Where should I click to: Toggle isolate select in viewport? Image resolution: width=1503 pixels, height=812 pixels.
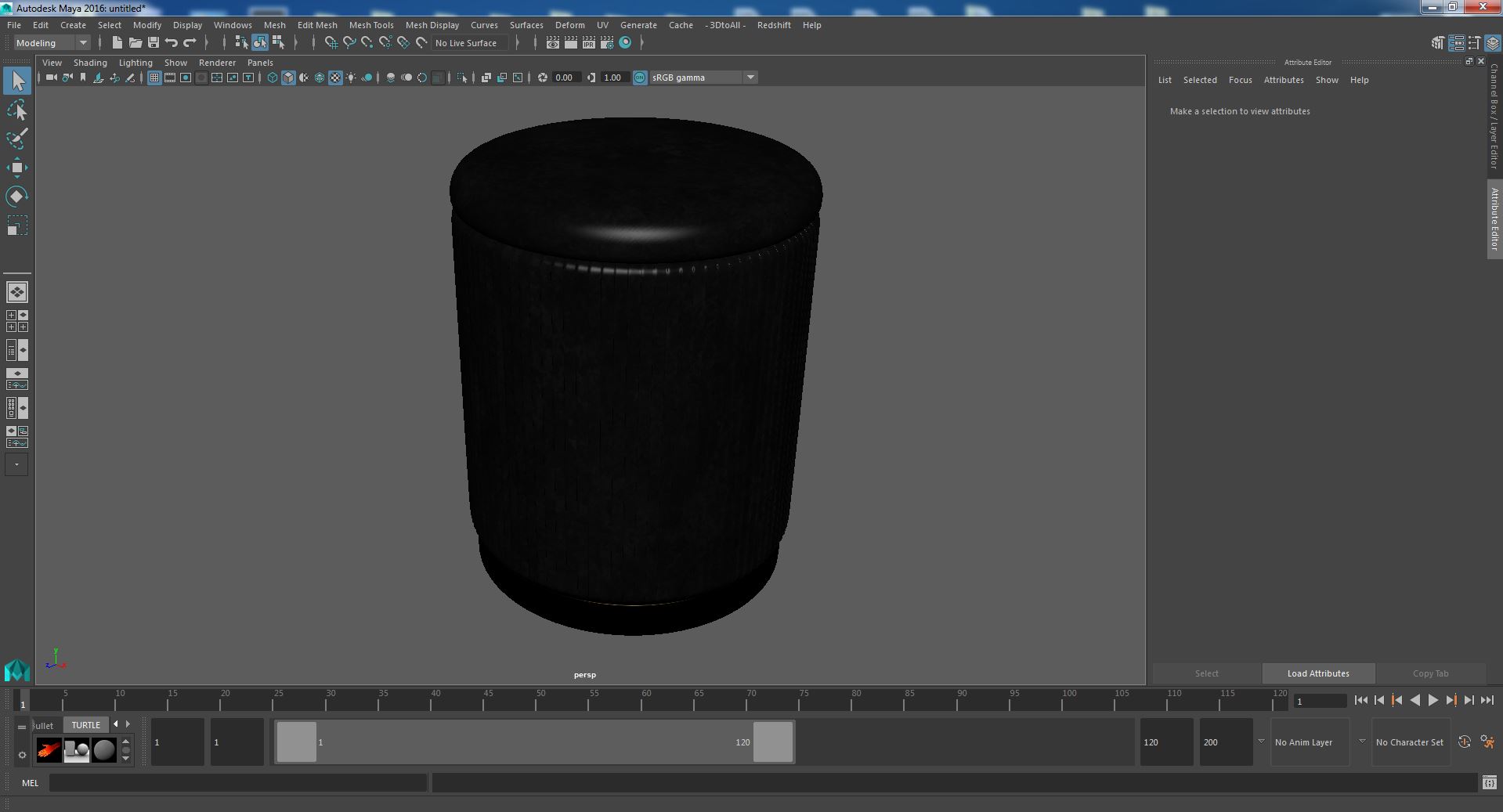point(462,78)
